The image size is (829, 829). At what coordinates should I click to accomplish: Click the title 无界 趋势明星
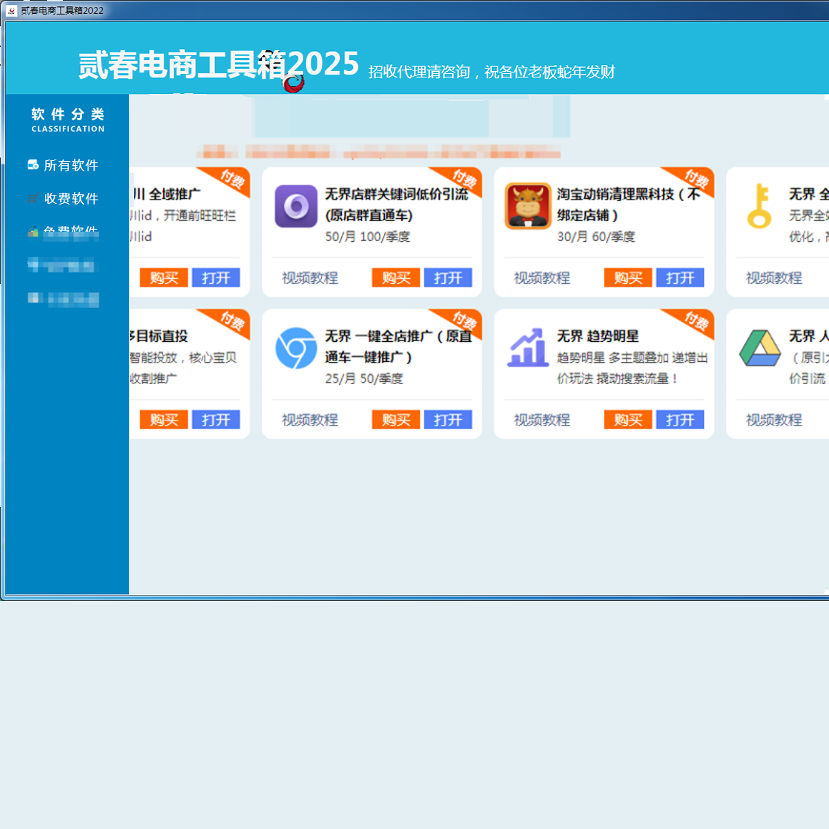pyautogui.click(x=598, y=336)
